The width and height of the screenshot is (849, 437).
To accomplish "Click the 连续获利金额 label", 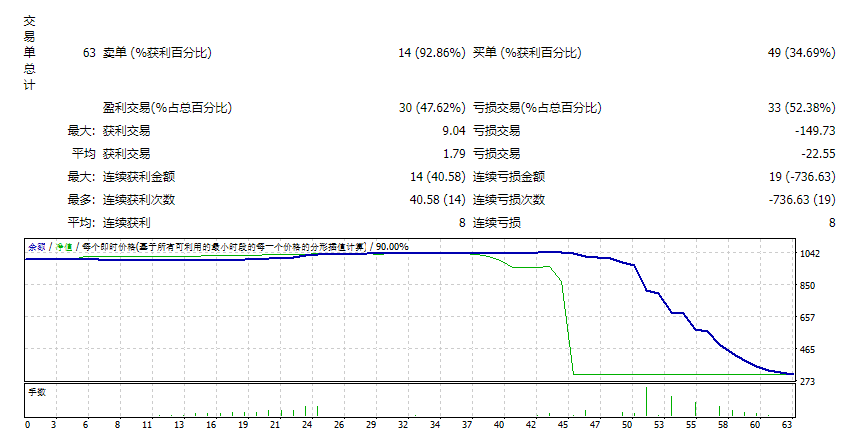I will click(x=139, y=177).
